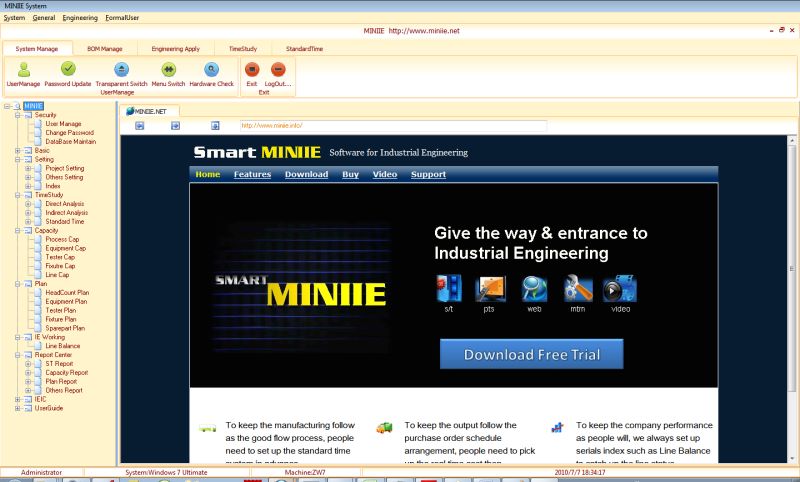Click the Download Free Trial button
Image resolution: width=800 pixels, height=482 pixels.
pyautogui.click(x=532, y=354)
